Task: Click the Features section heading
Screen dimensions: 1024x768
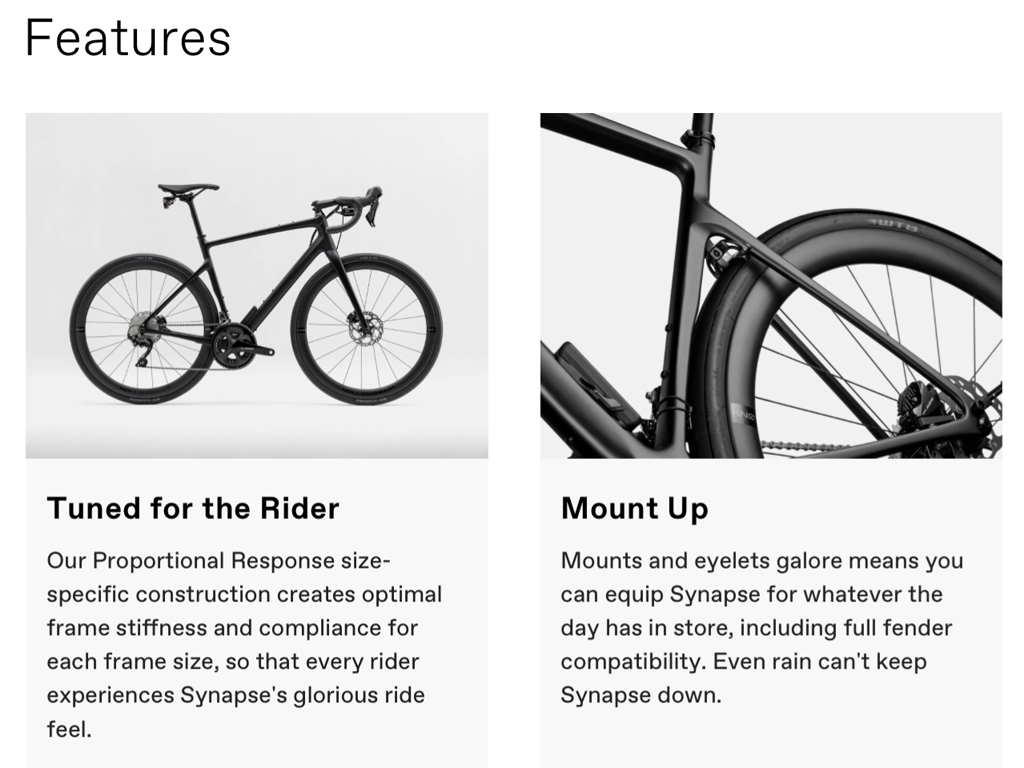Action: pos(127,38)
